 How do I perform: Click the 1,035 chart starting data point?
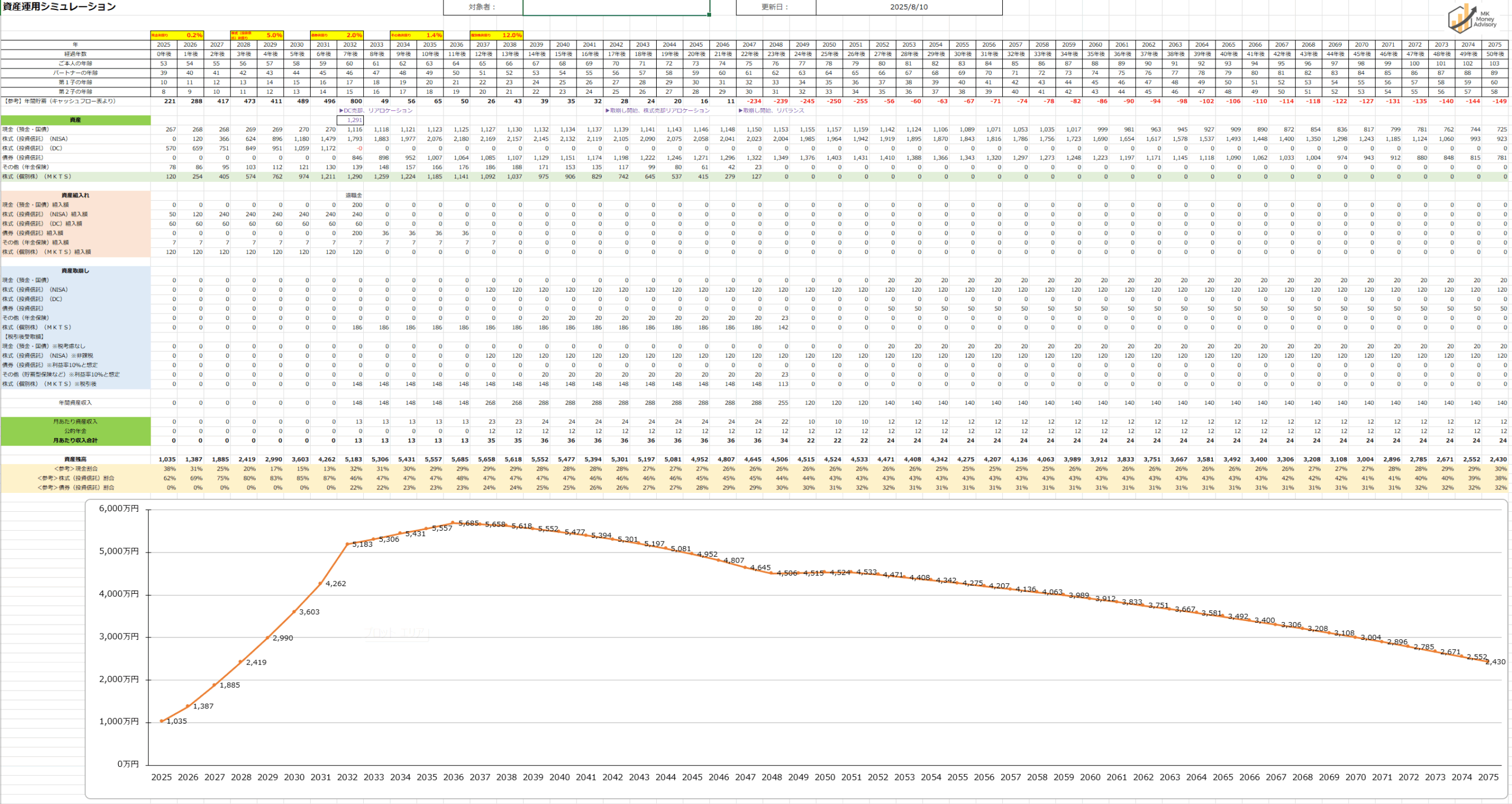[x=162, y=721]
